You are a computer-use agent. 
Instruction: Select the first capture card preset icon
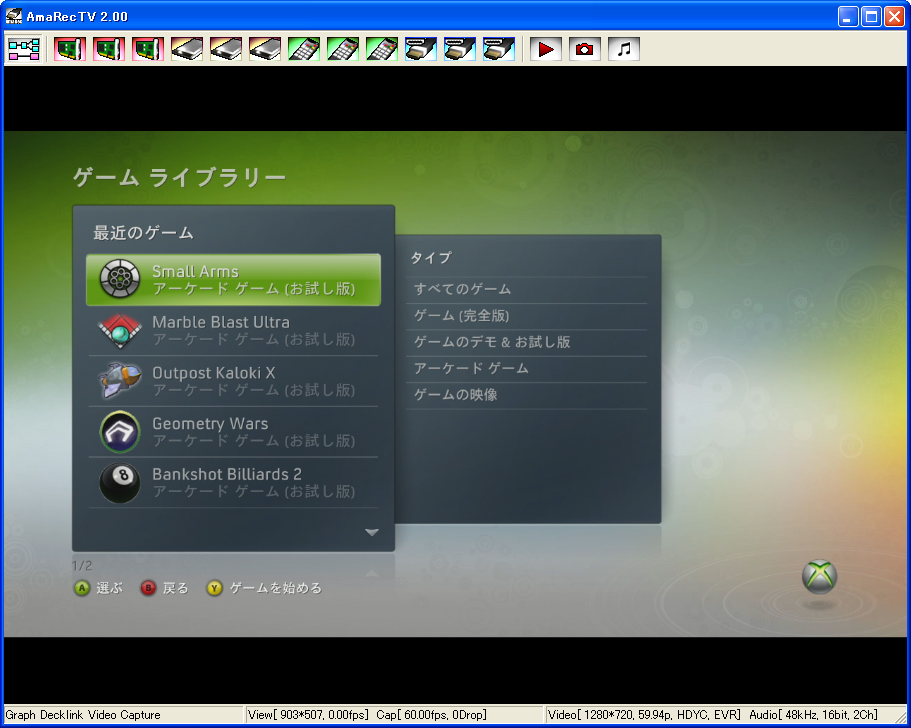(x=70, y=49)
